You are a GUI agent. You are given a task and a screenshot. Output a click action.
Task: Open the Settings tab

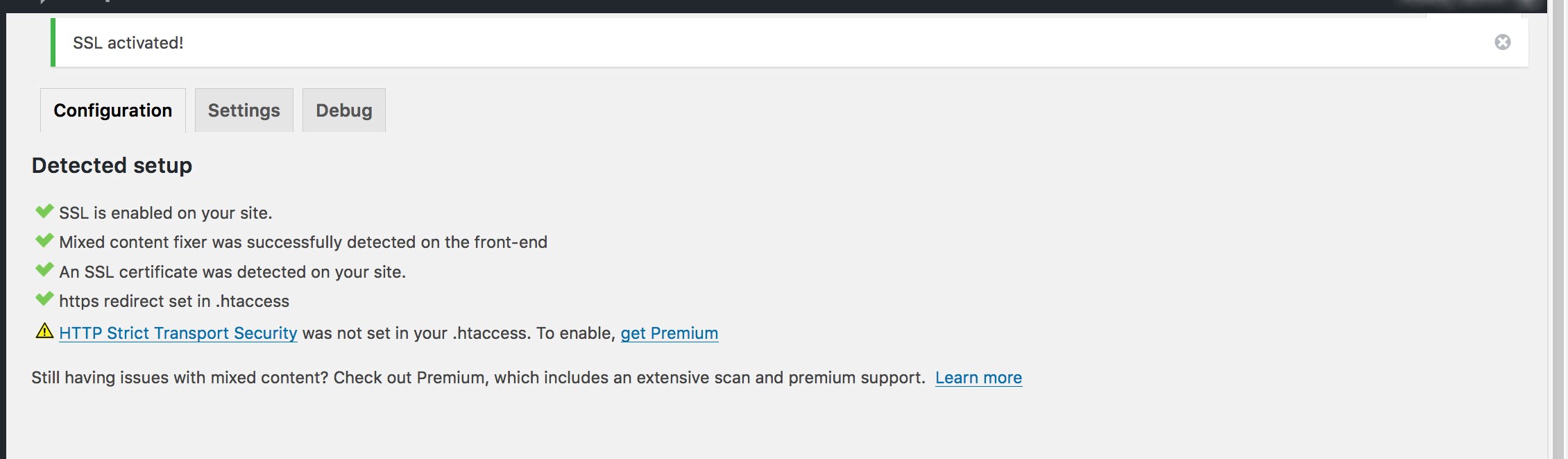pos(244,110)
